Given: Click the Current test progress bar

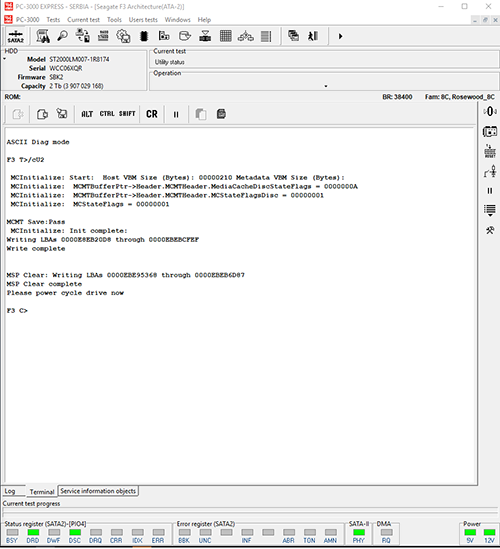Looking at the screenshot, I should [x=250, y=513].
